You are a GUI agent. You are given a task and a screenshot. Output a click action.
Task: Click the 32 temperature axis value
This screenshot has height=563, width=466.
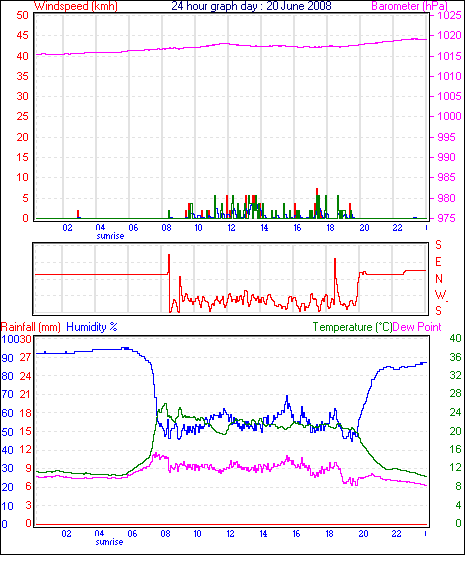click(x=455, y=376)
